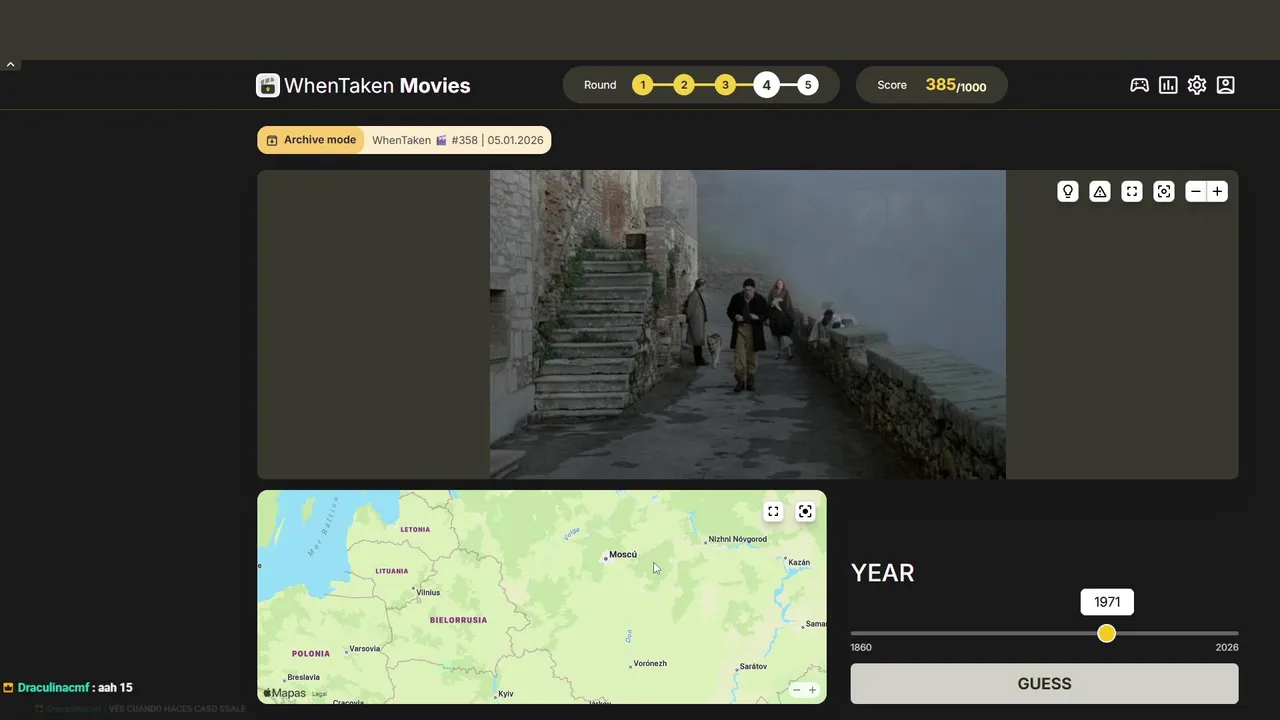Click the WhenTaken Movies logo icon

[268, 85]
